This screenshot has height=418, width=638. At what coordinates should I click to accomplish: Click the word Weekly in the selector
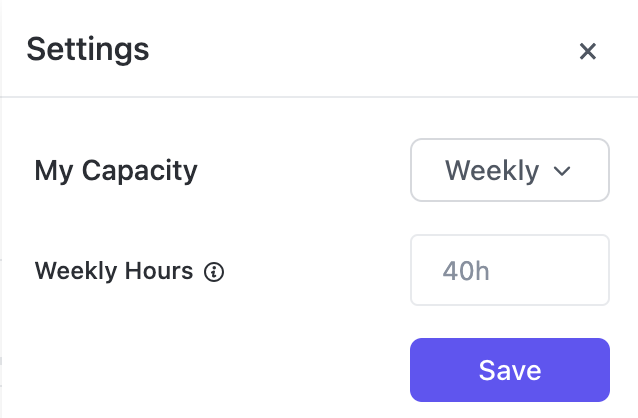(x=492, y=170)
